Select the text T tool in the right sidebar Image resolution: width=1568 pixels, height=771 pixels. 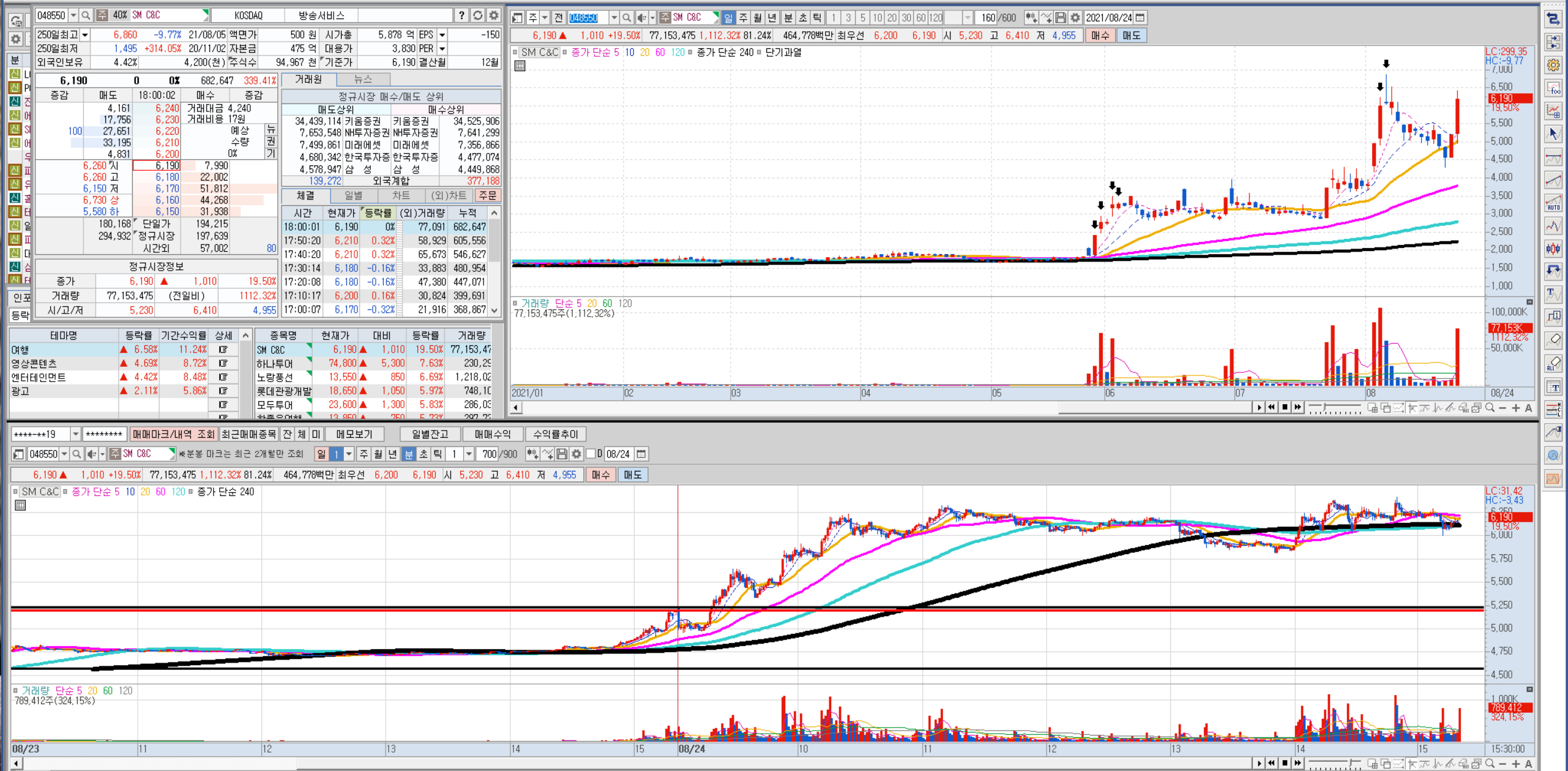tap(1553, 294)
